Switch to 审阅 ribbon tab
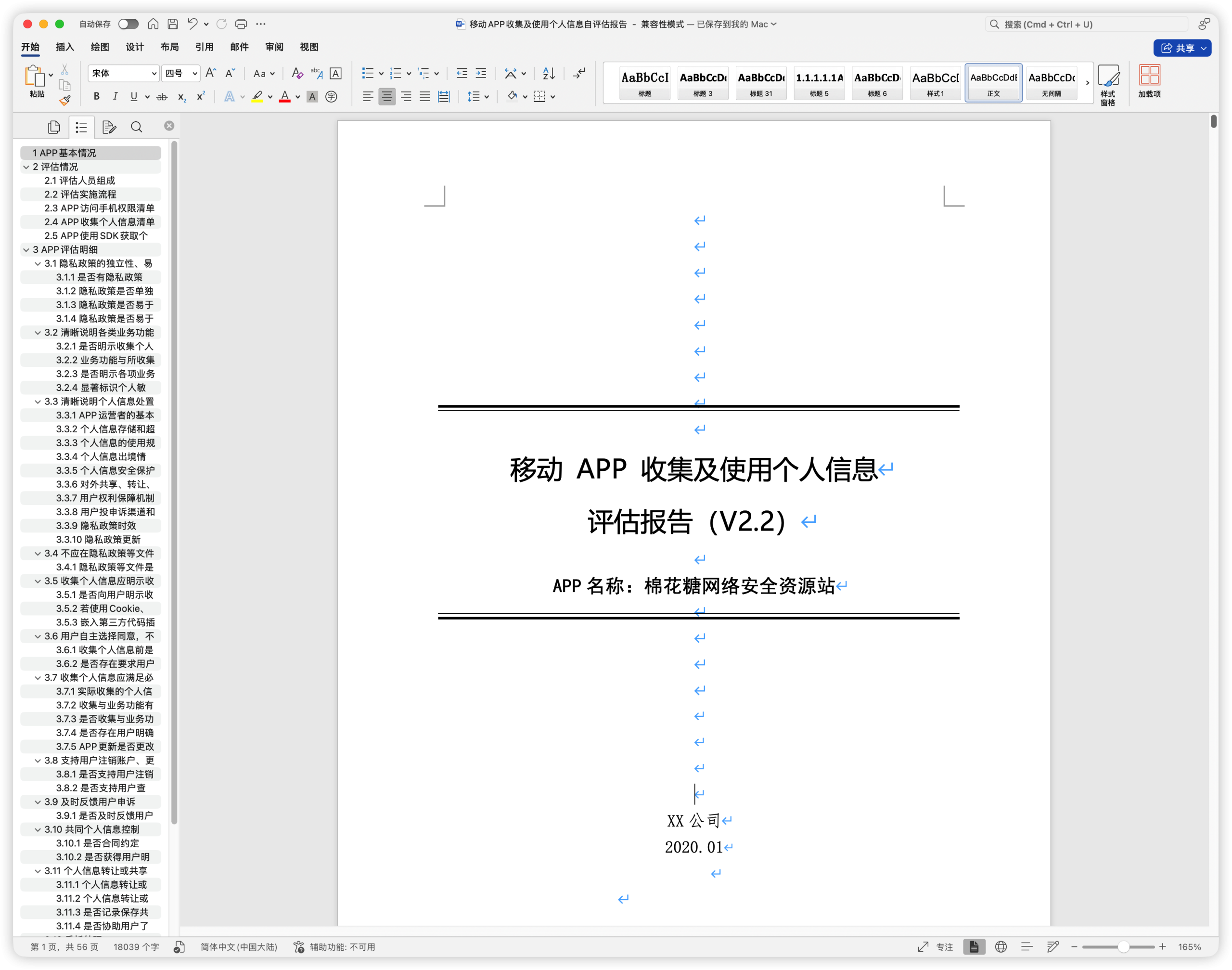The width and height of the screenshot is (1232, 970). click(274, 47)
